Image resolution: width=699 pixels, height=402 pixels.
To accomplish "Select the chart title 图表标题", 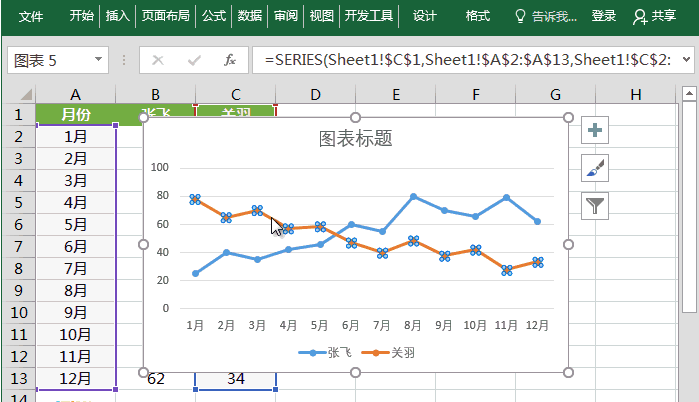I will 355,139.
